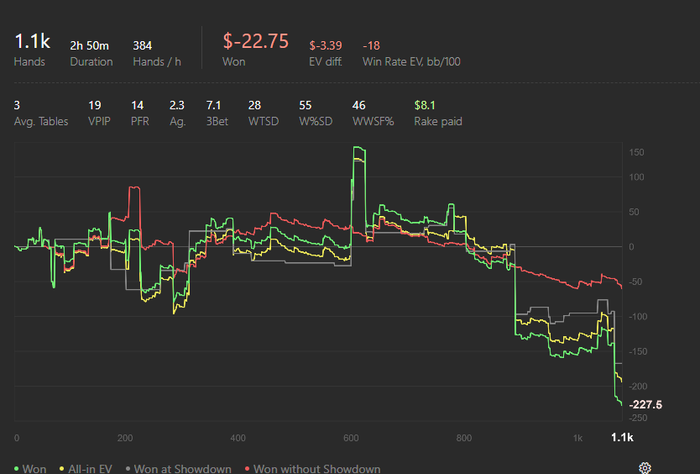Click the 200 x-axis tick label
This screenshot has width=700, height=474.
pyautogui.click(x=125, y=438)
